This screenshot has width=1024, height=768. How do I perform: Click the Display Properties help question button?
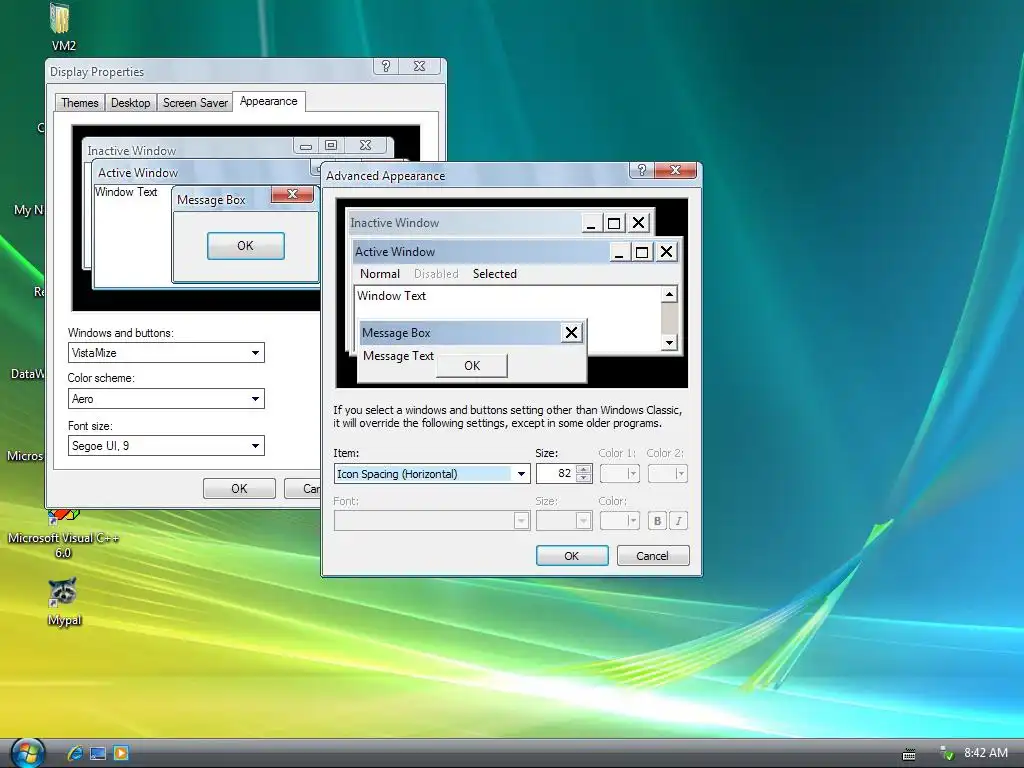click(x=385, y=66)
